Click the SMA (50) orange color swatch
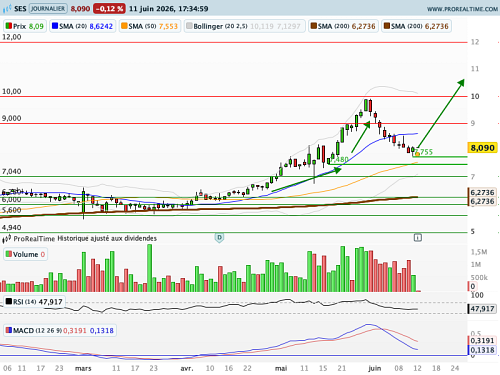Screen dimensions: 500x375 click(x=124, y=26)
